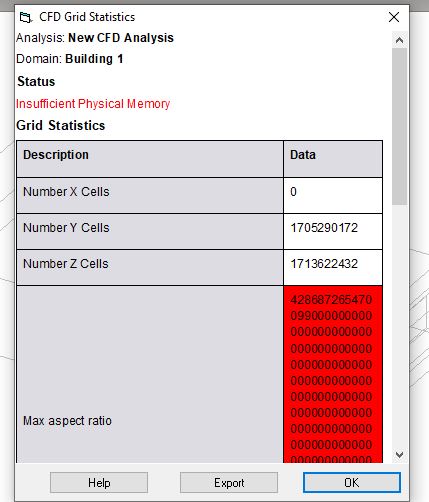Click the scrollbar down arrow
Image resolution: width=429 pixels, height=502 pixels.
point(399,454)
